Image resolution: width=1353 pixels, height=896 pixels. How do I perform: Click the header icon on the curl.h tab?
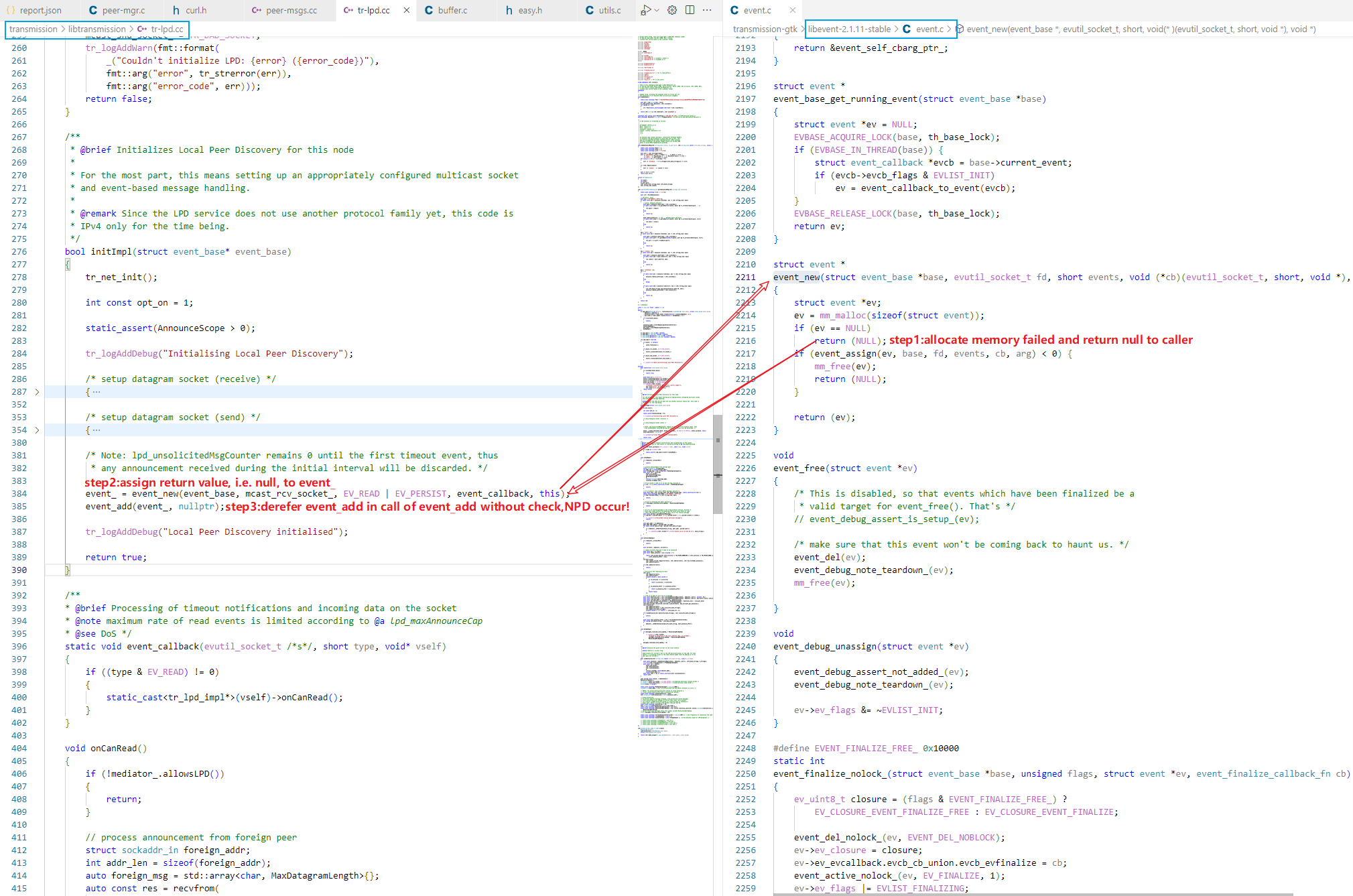176,10
